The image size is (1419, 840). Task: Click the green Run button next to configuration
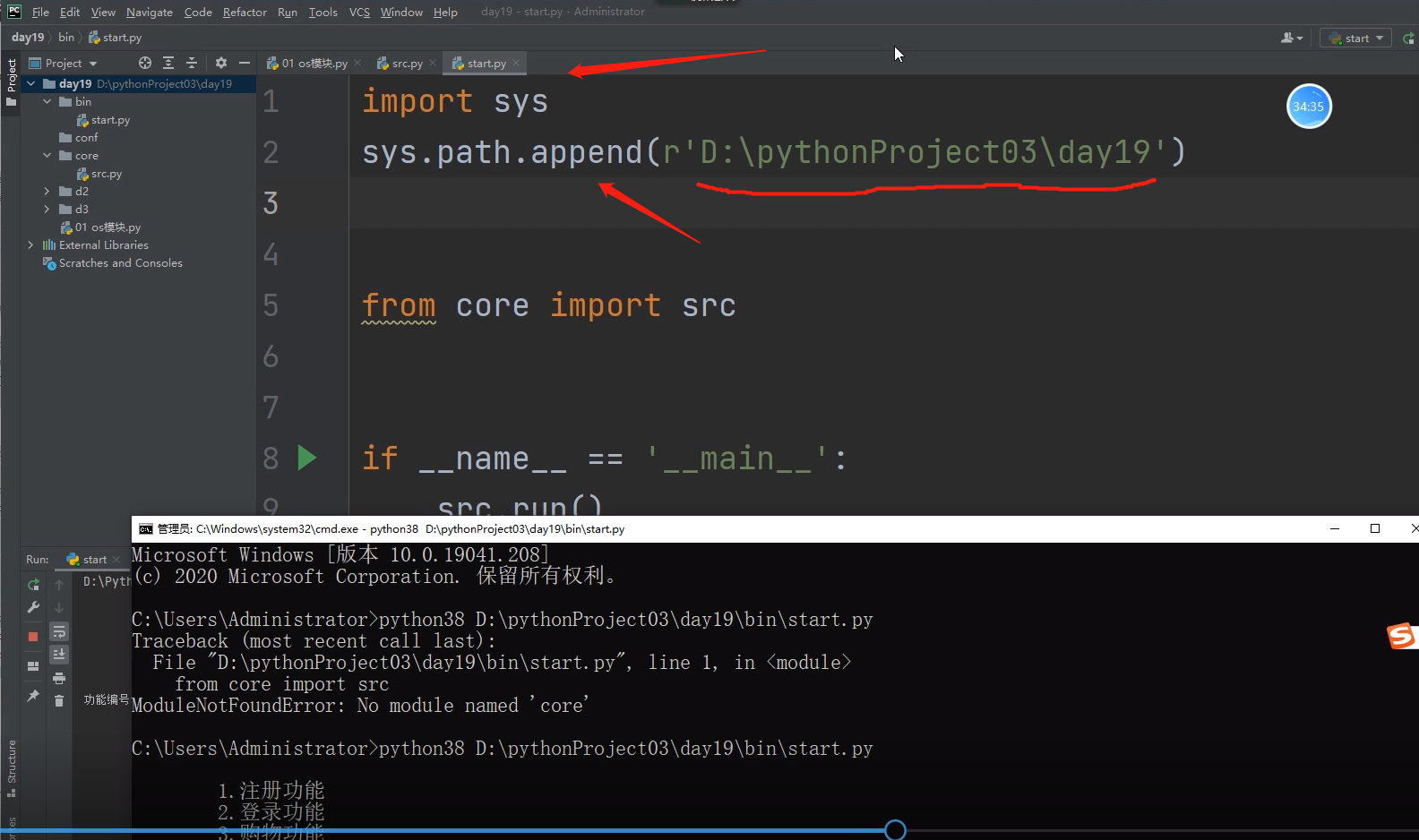(x=1408, y=38)
